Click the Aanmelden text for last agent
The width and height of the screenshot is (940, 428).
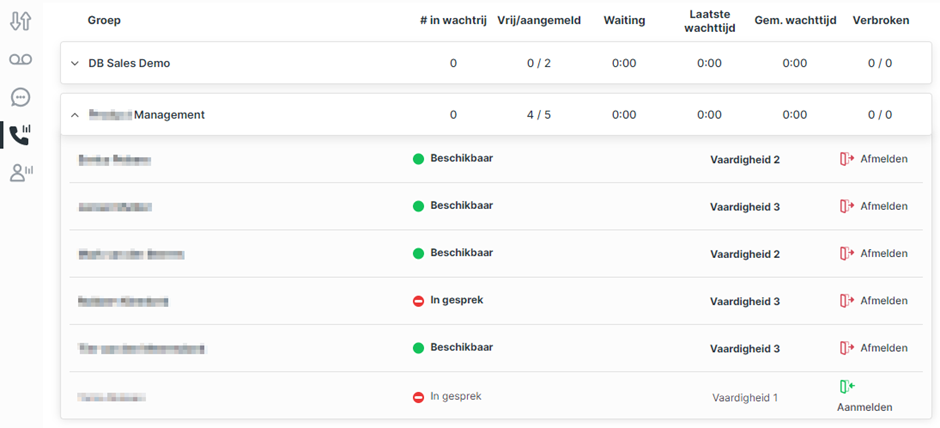(864, 408)
